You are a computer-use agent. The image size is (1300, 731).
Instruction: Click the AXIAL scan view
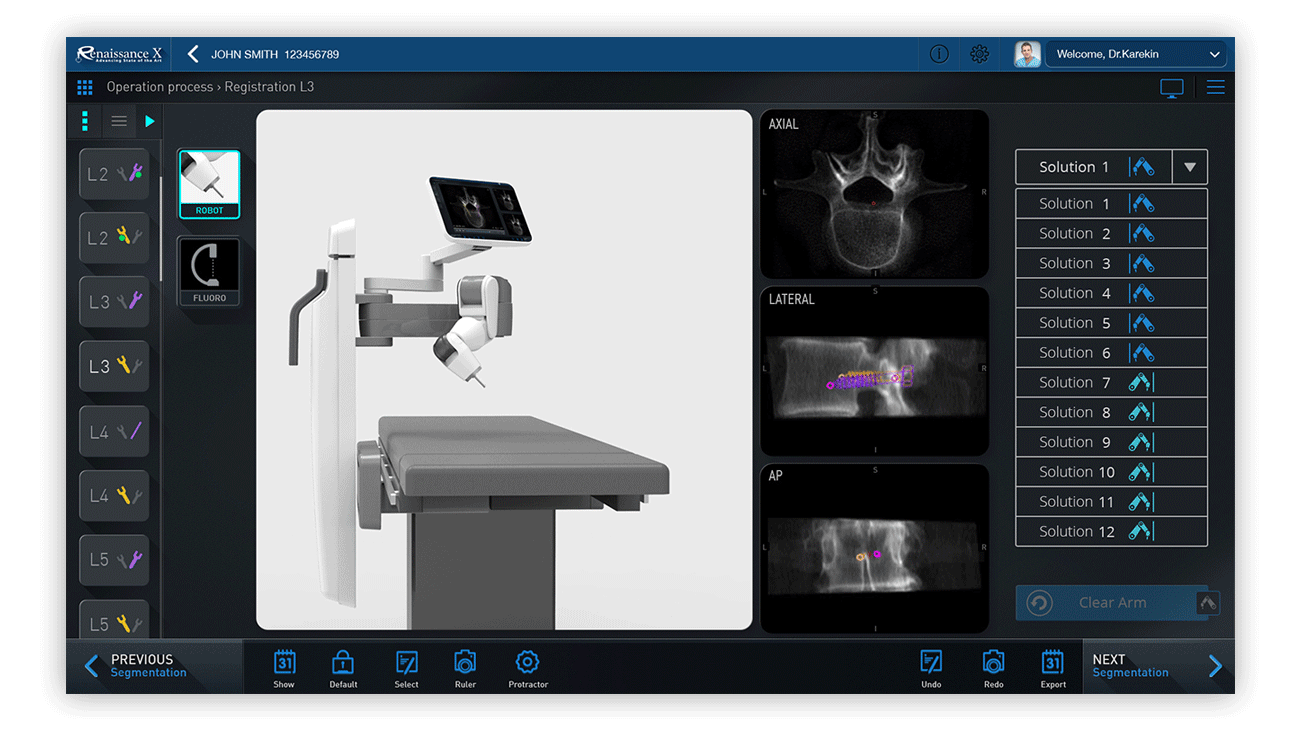coord(875,194)
